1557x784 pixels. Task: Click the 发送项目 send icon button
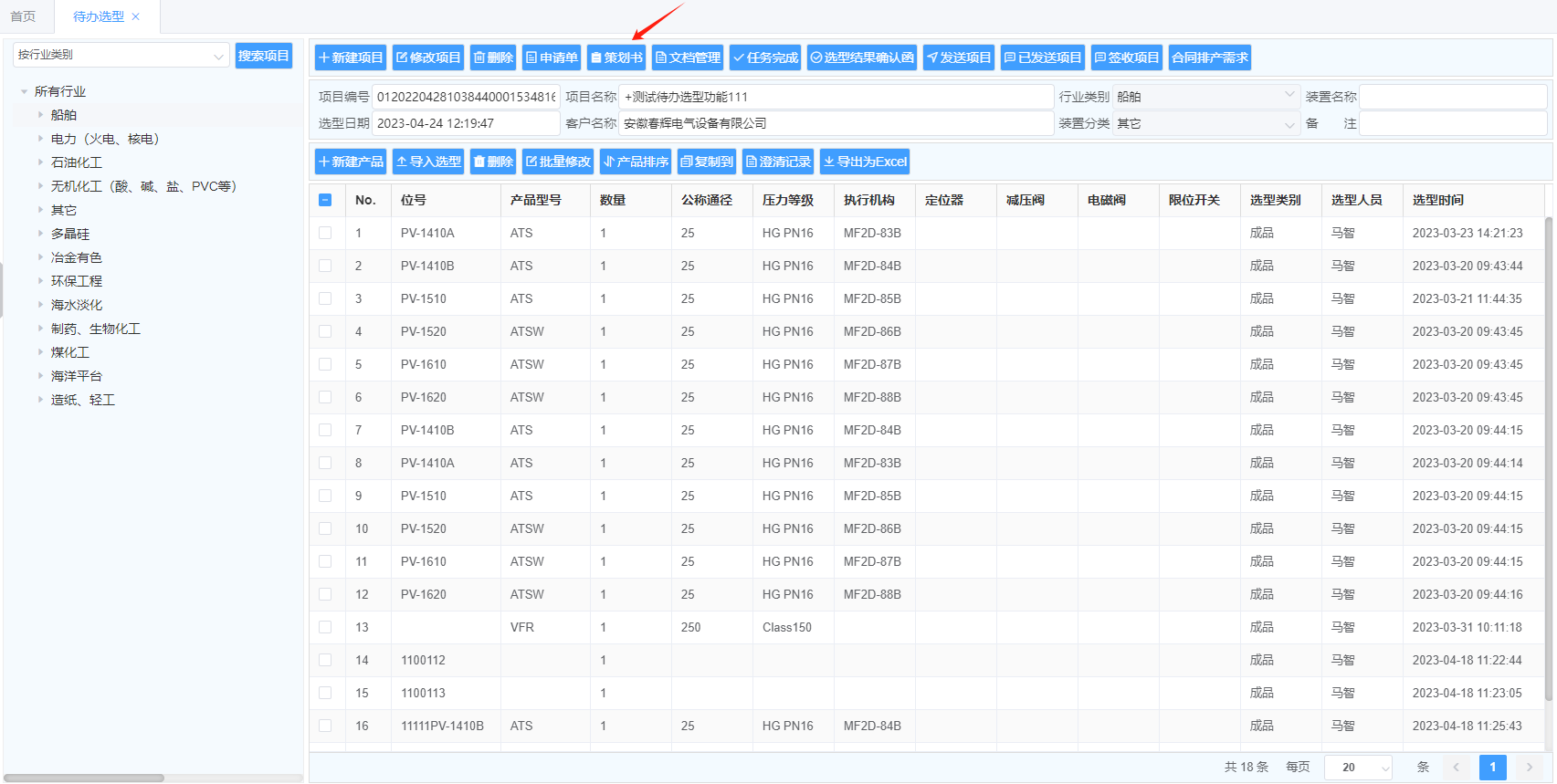click(x=958, y=57)
